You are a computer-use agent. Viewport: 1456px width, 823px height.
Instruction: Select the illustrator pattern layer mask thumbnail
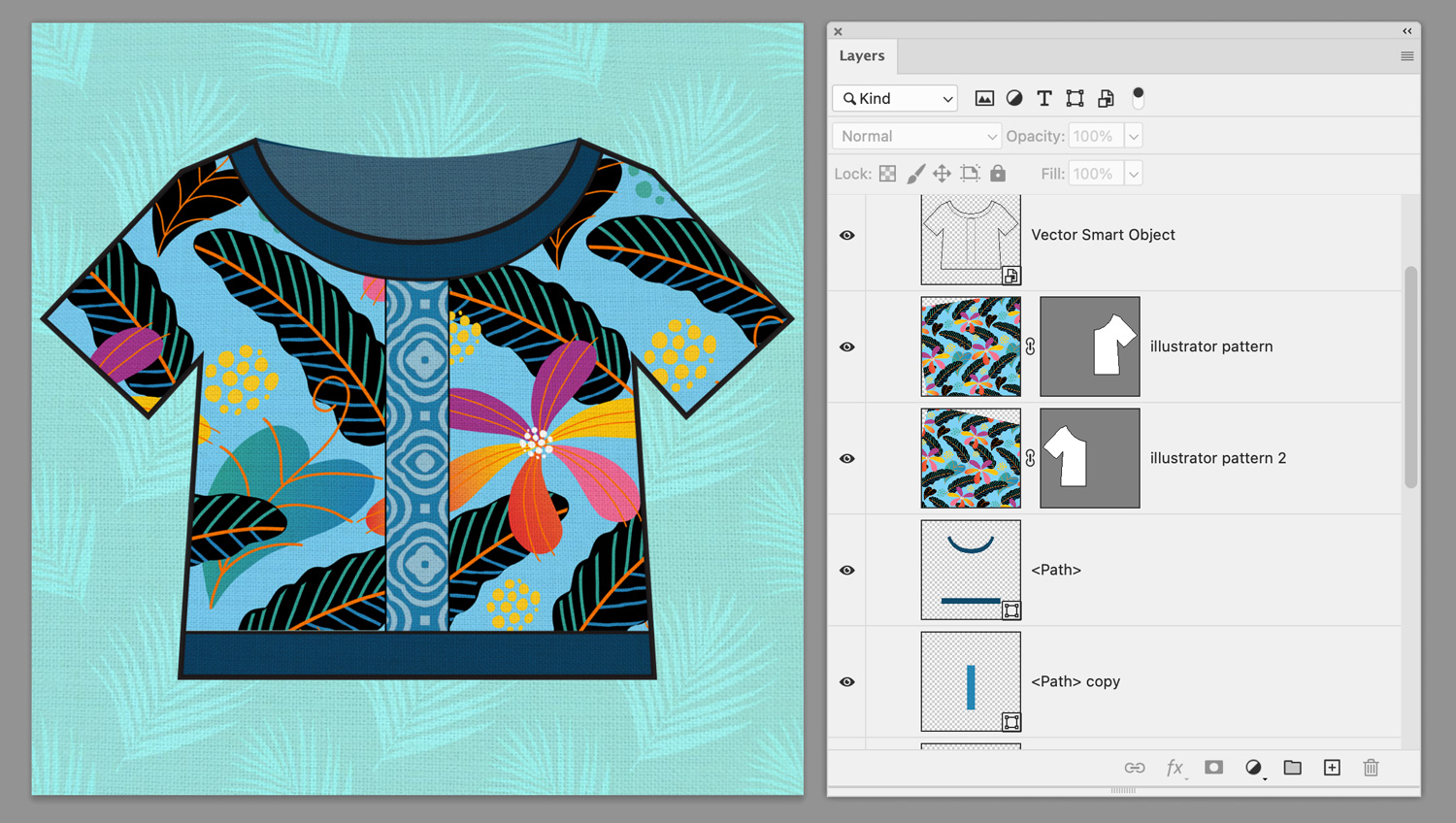click(x=1089, y=346)
